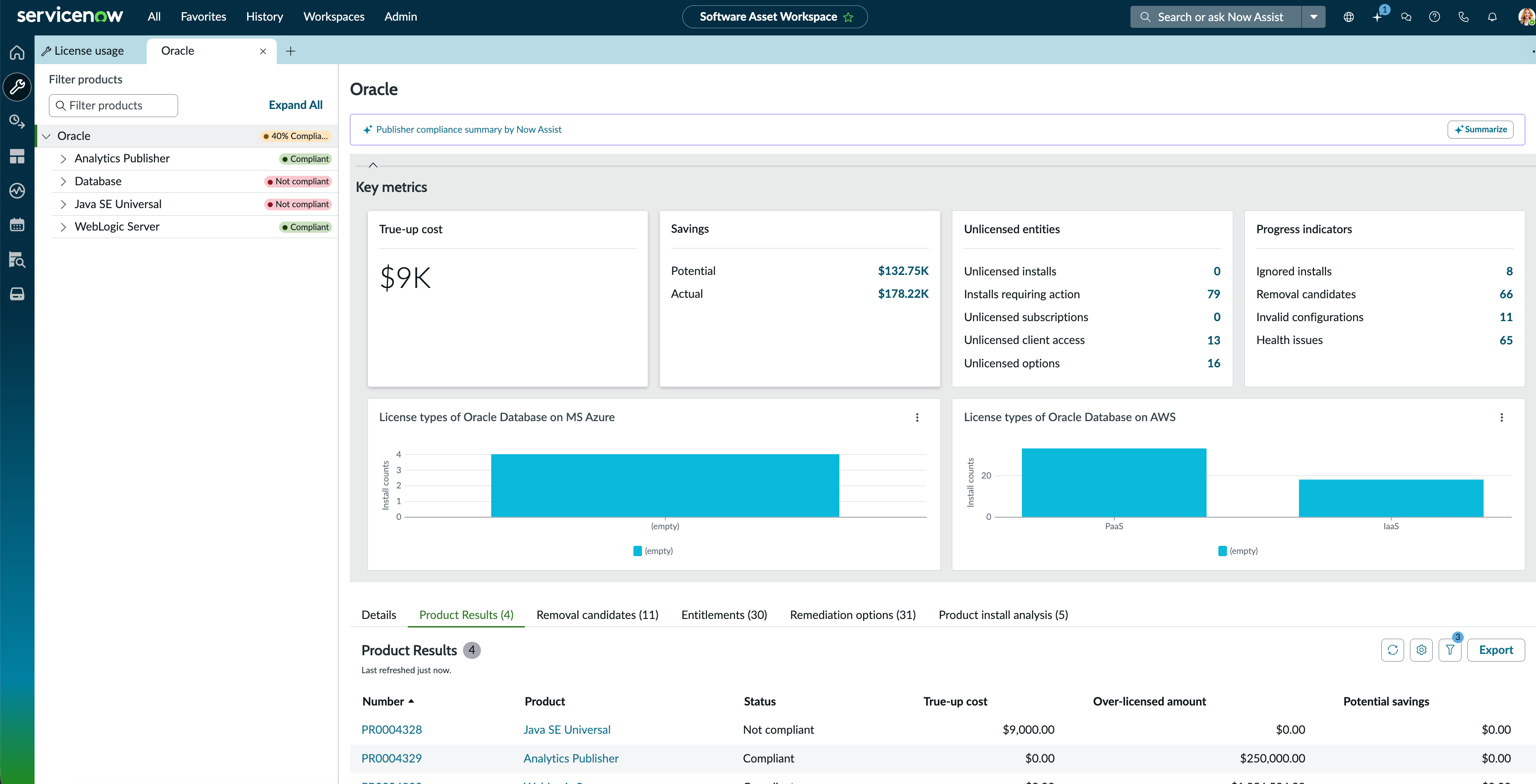Image resolution: width=1536 pixels, height=784 pixels.
Task: Refresh the Product Results list
Action: pos(1392,650)
